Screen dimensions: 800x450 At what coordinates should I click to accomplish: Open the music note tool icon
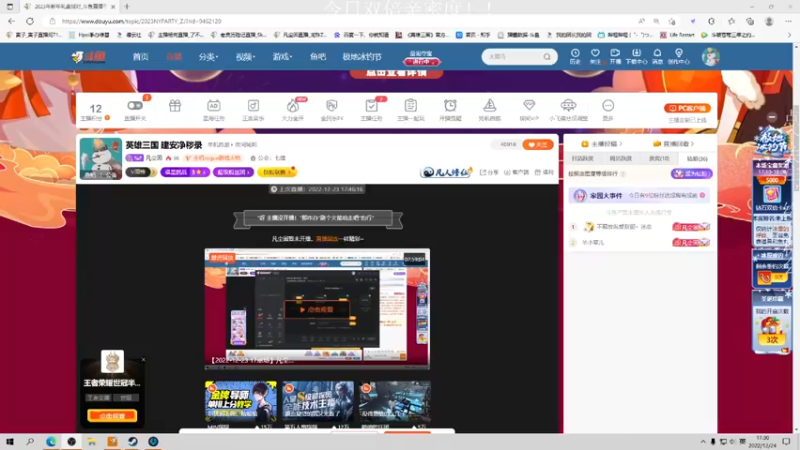pos(253,106)
